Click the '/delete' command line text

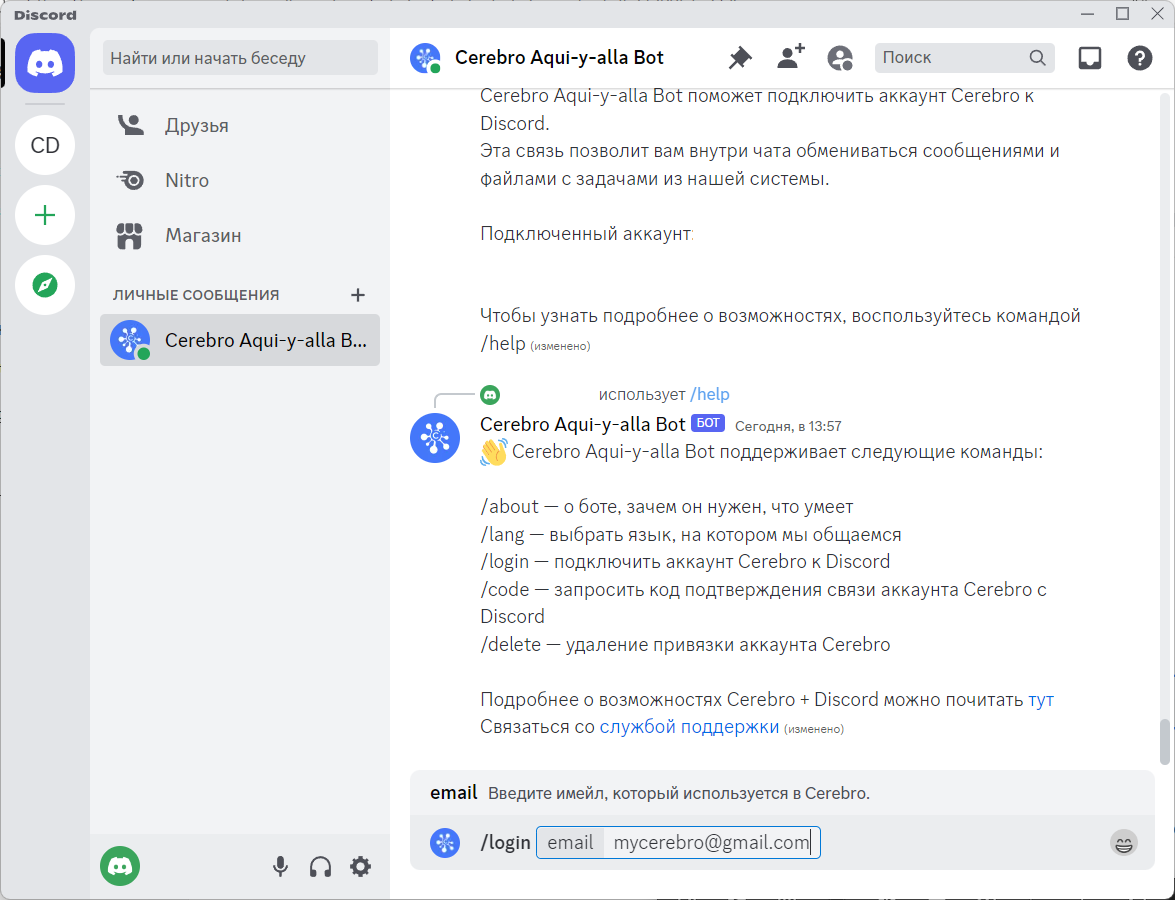(685, 645)
